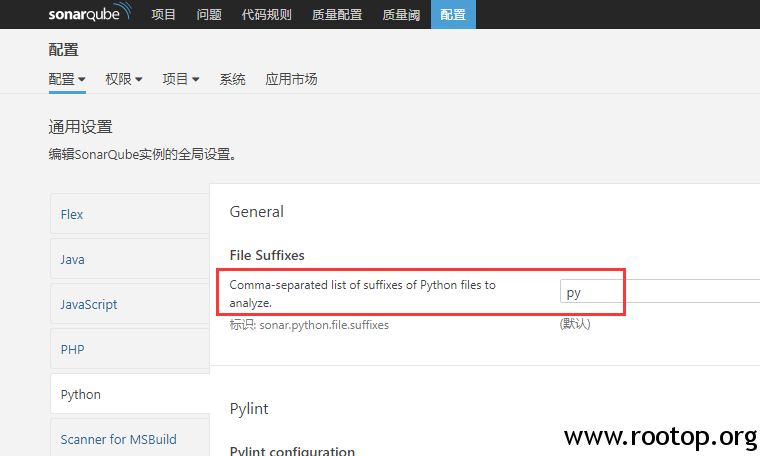This screenshot has height=456, width=760.
Task: Click the Pylint section heading
Action: (249, 409)
